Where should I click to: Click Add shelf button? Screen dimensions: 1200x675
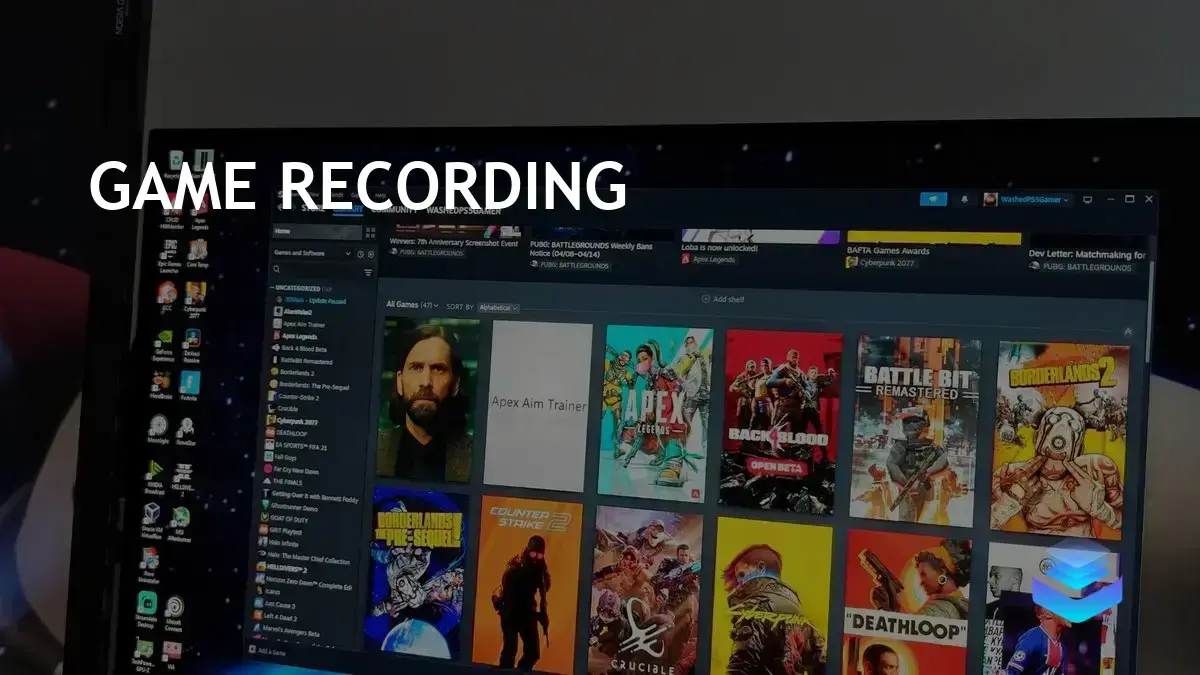click(722, 299)
